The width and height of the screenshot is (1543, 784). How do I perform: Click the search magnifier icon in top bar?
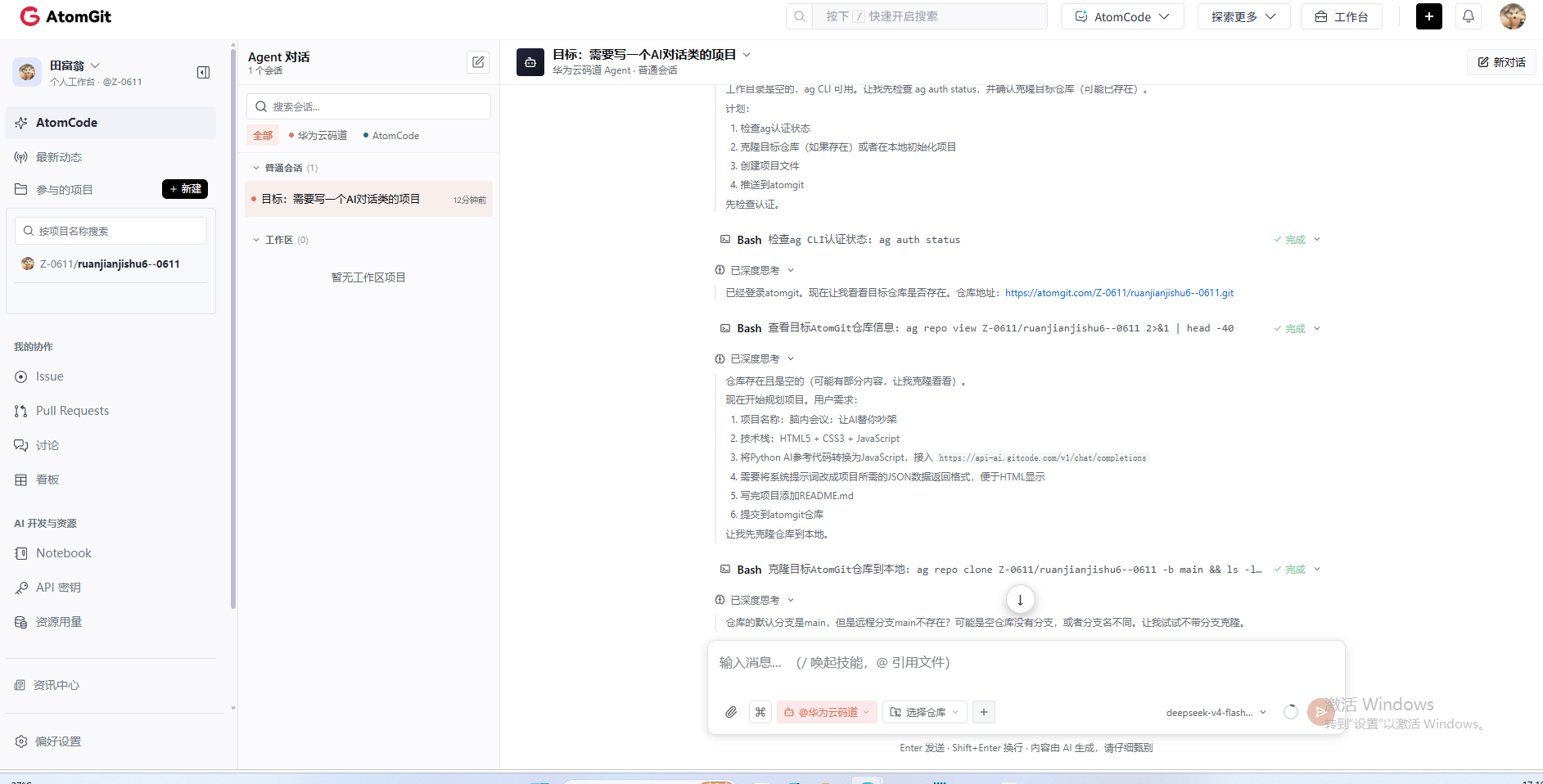pos(800,16)
